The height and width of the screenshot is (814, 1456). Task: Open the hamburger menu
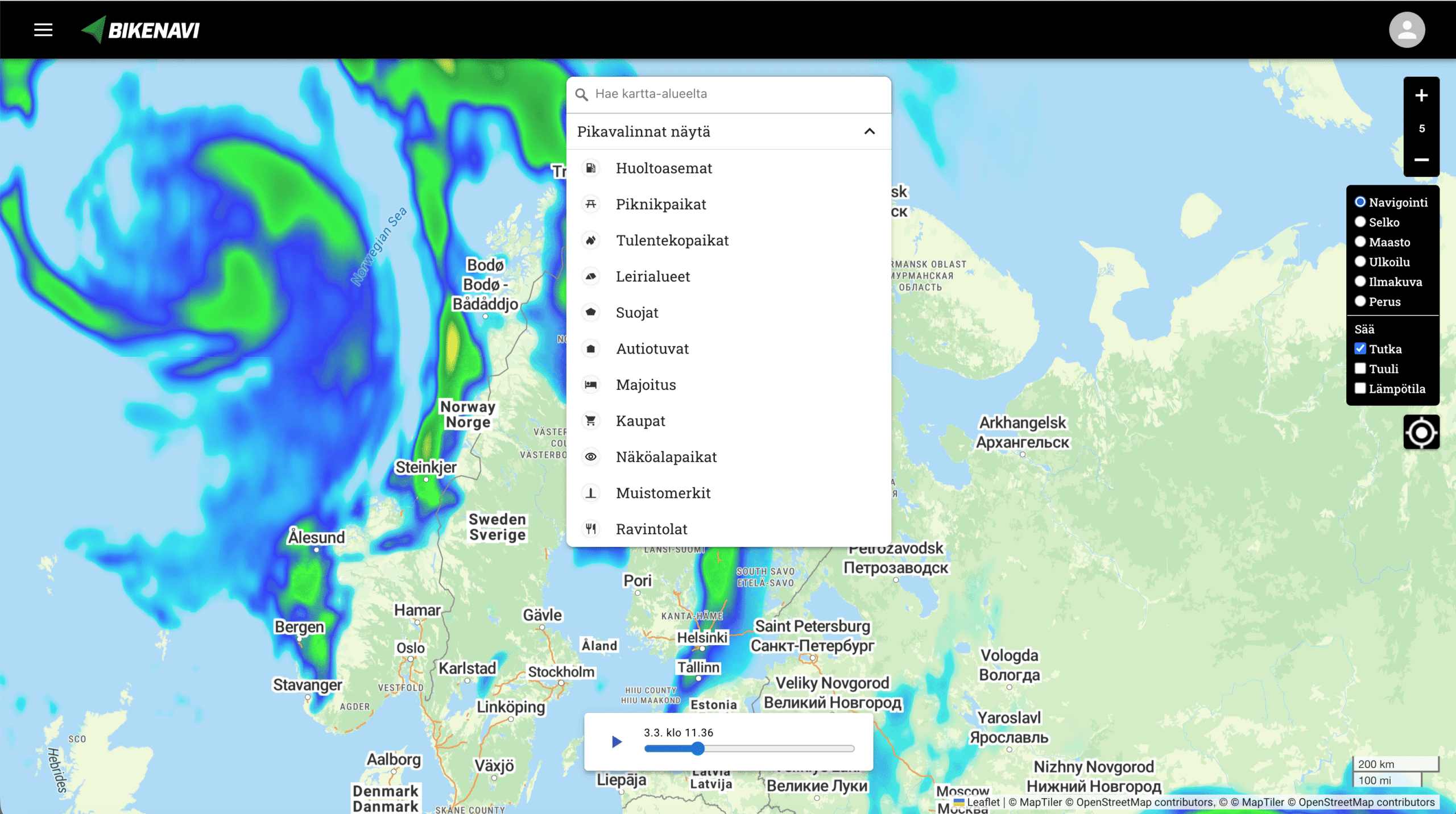[x=43, y=30]
